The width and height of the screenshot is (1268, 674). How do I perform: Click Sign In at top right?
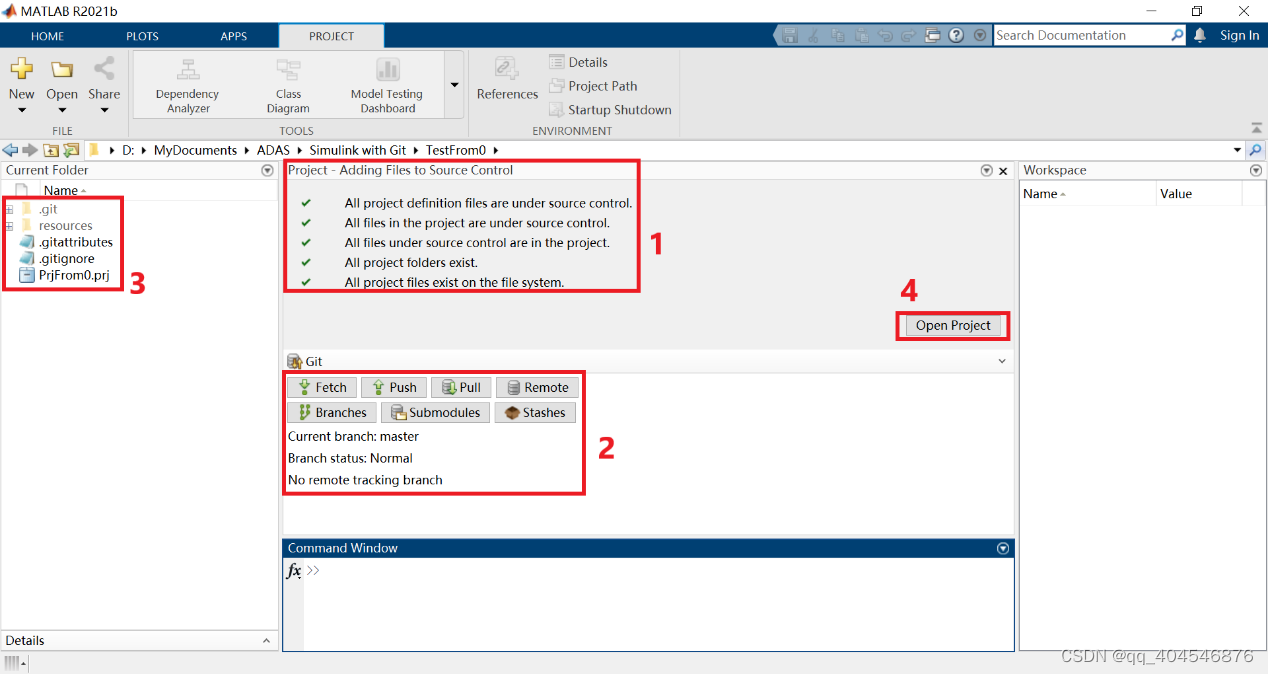point(1239,35)
